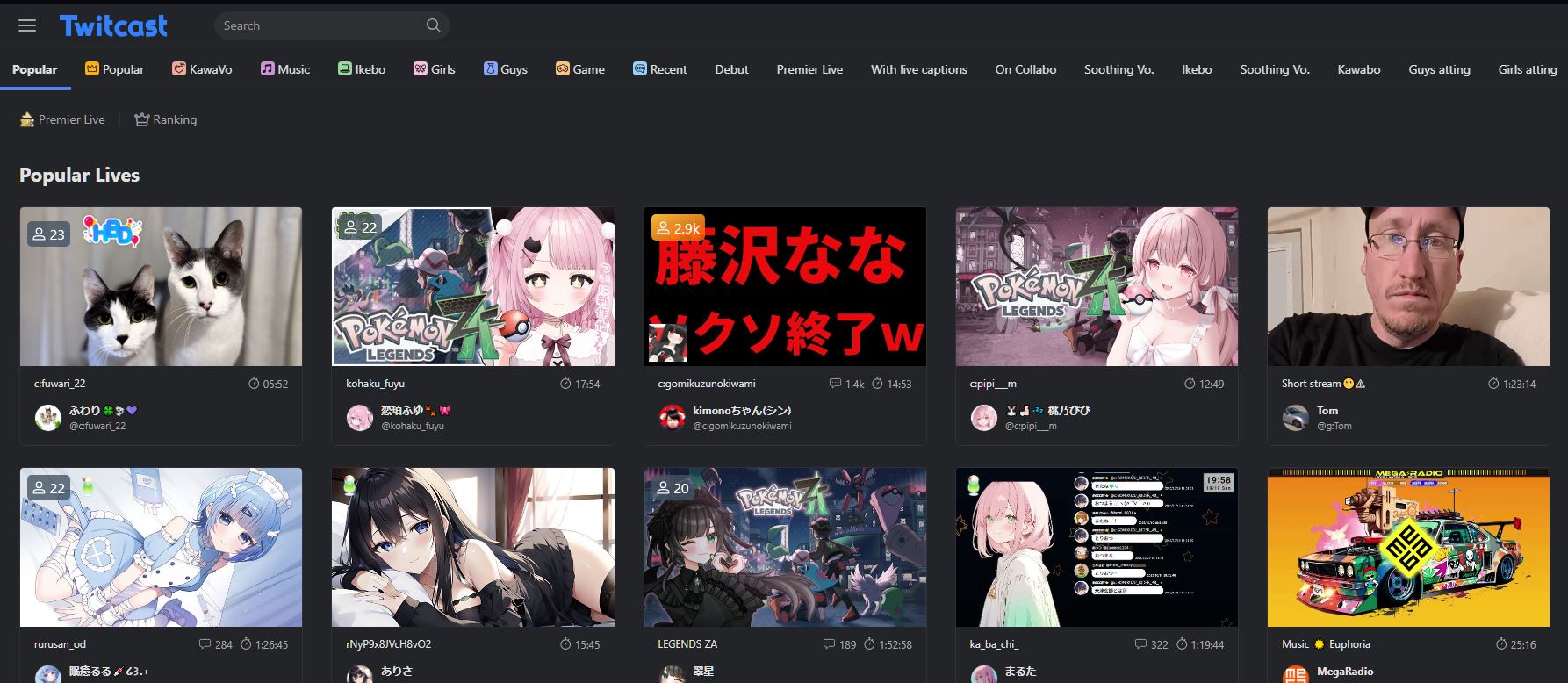Open the Popular tab with the yellow icon
The width and height of the screenshot is (1568, 683).
pos(114,69)
